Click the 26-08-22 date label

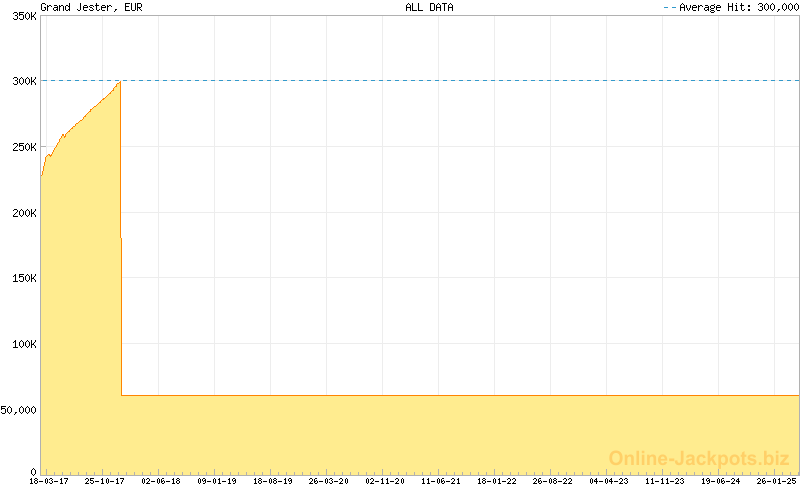553,481
